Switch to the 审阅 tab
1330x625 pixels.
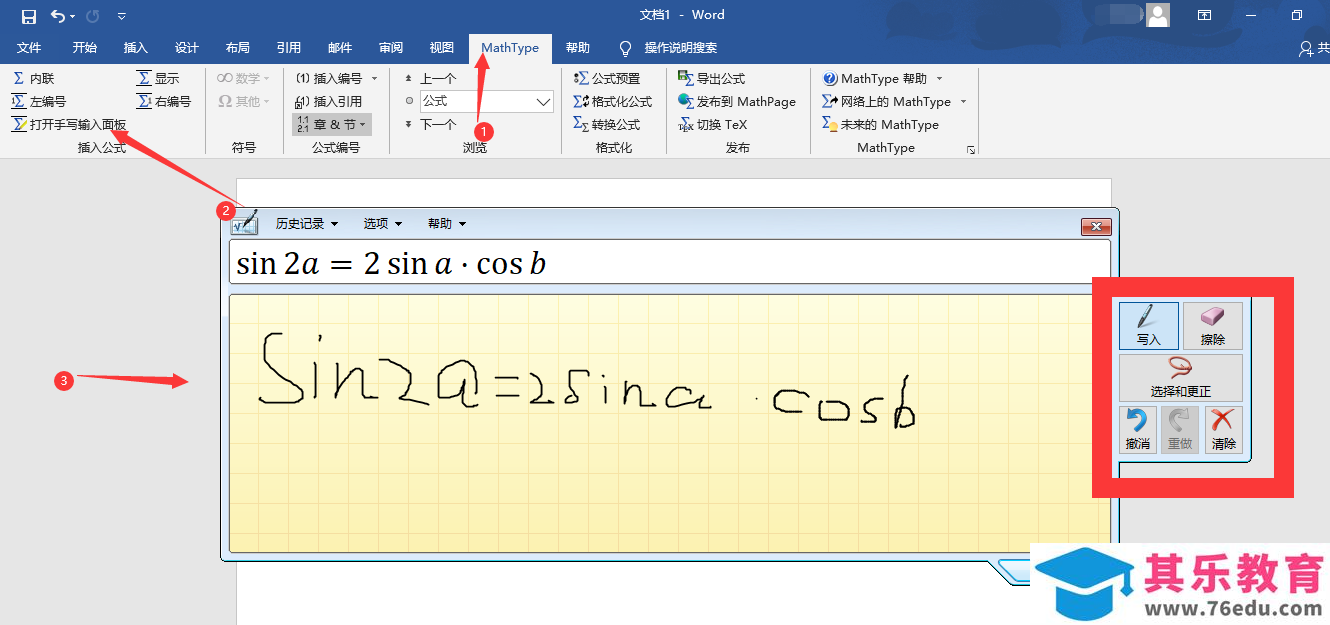coord(391,48)
